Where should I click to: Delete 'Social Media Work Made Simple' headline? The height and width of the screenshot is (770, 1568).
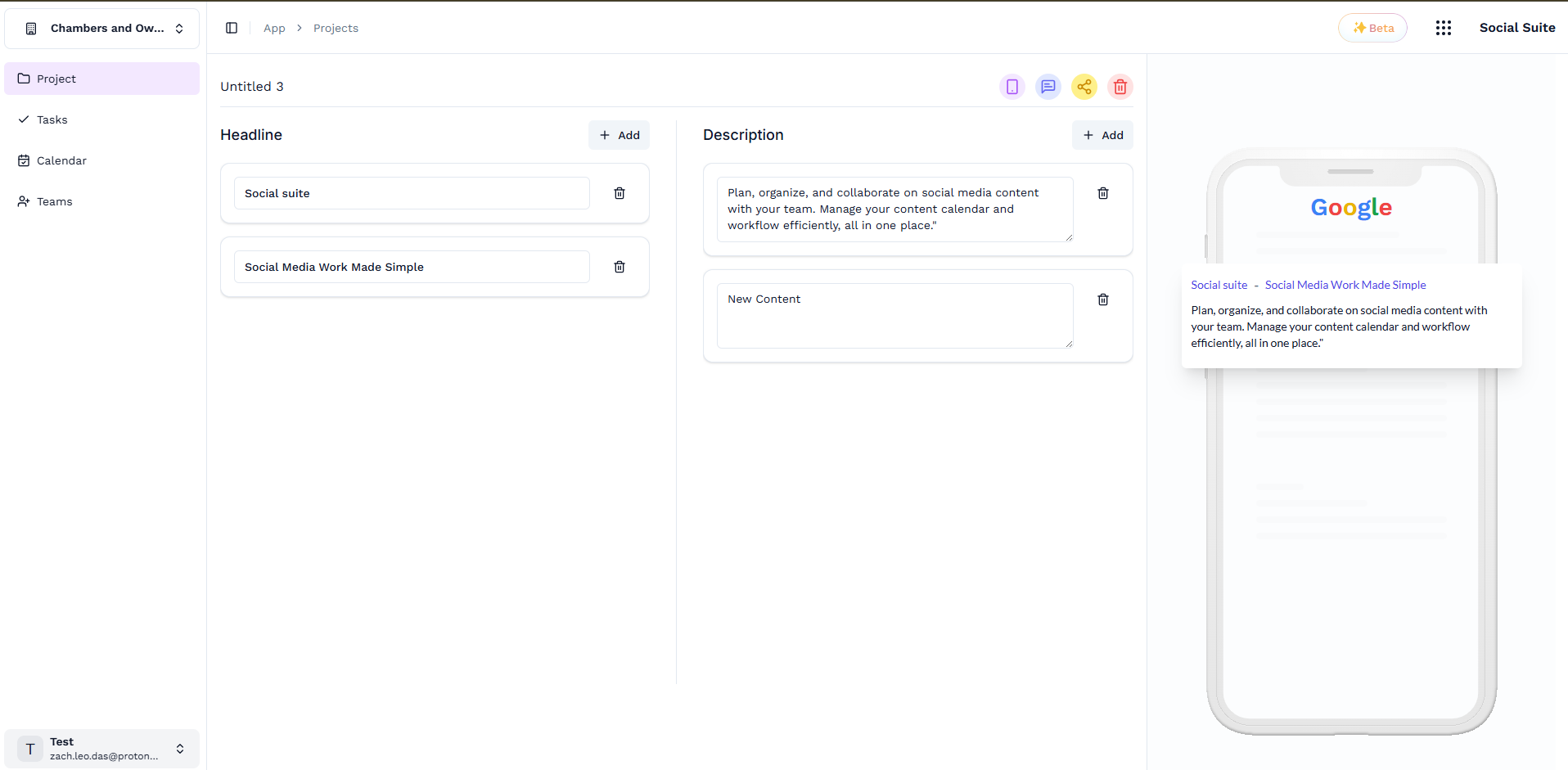(x=620, y=267)
